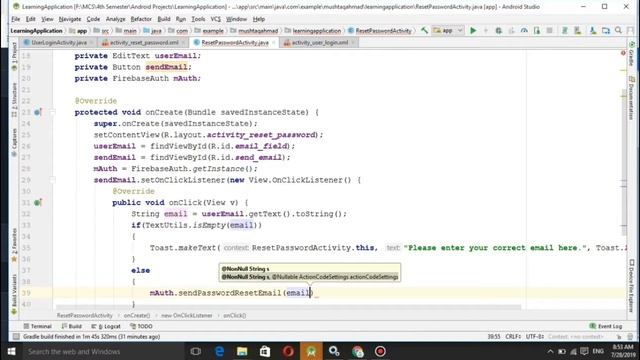Open the Refactor menu

pyautogui.click(x=141, y=19)
